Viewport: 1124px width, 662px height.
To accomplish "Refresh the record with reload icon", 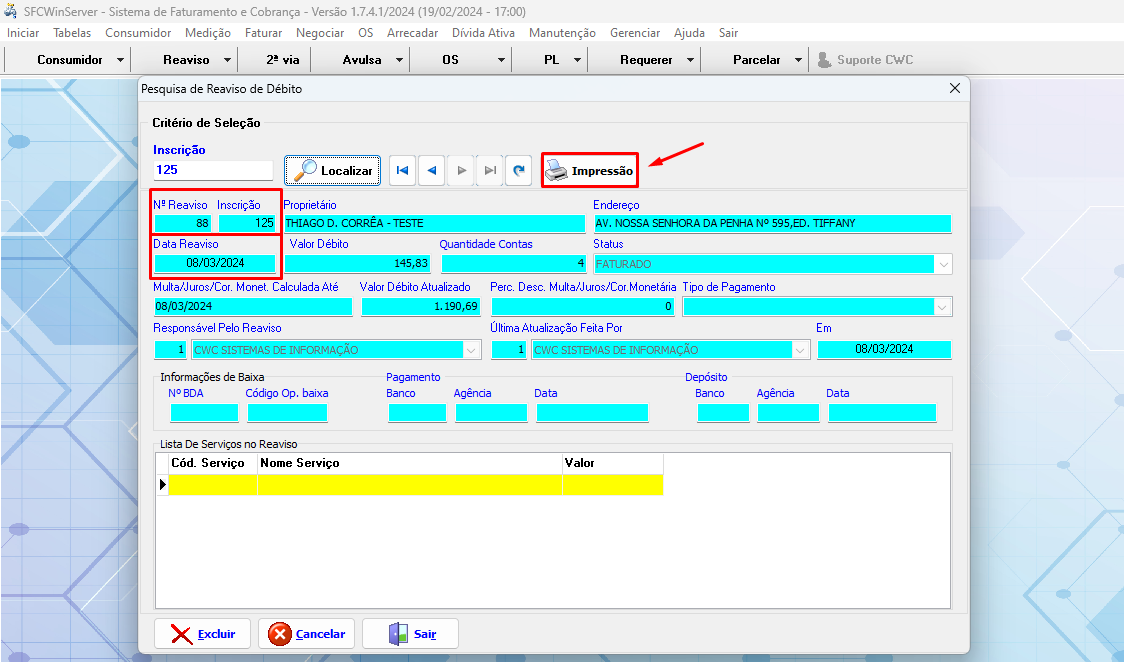I will click(x=518, y=171).
